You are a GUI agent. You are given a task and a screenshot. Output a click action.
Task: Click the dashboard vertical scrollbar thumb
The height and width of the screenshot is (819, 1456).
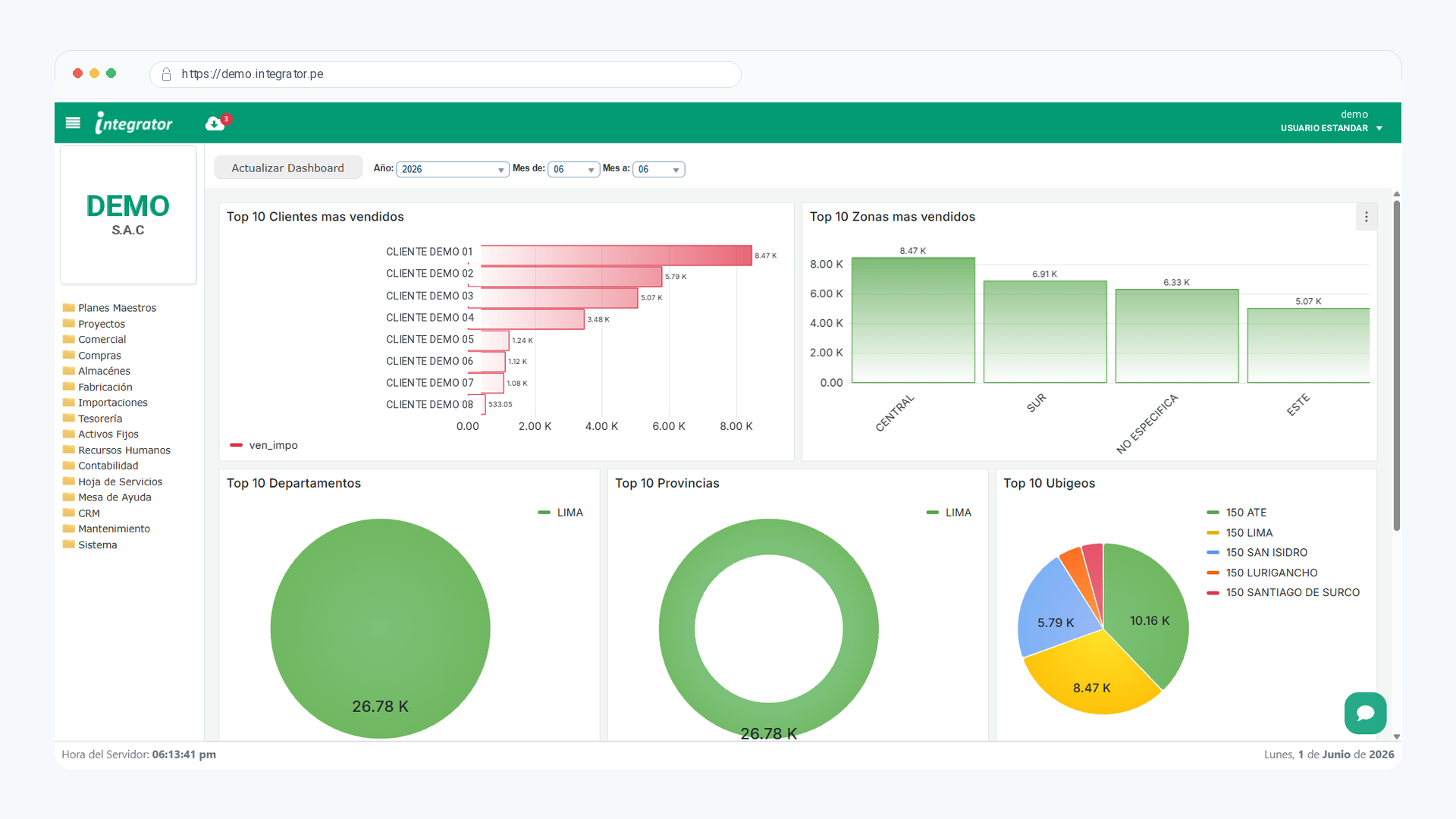click(1396, 366)
